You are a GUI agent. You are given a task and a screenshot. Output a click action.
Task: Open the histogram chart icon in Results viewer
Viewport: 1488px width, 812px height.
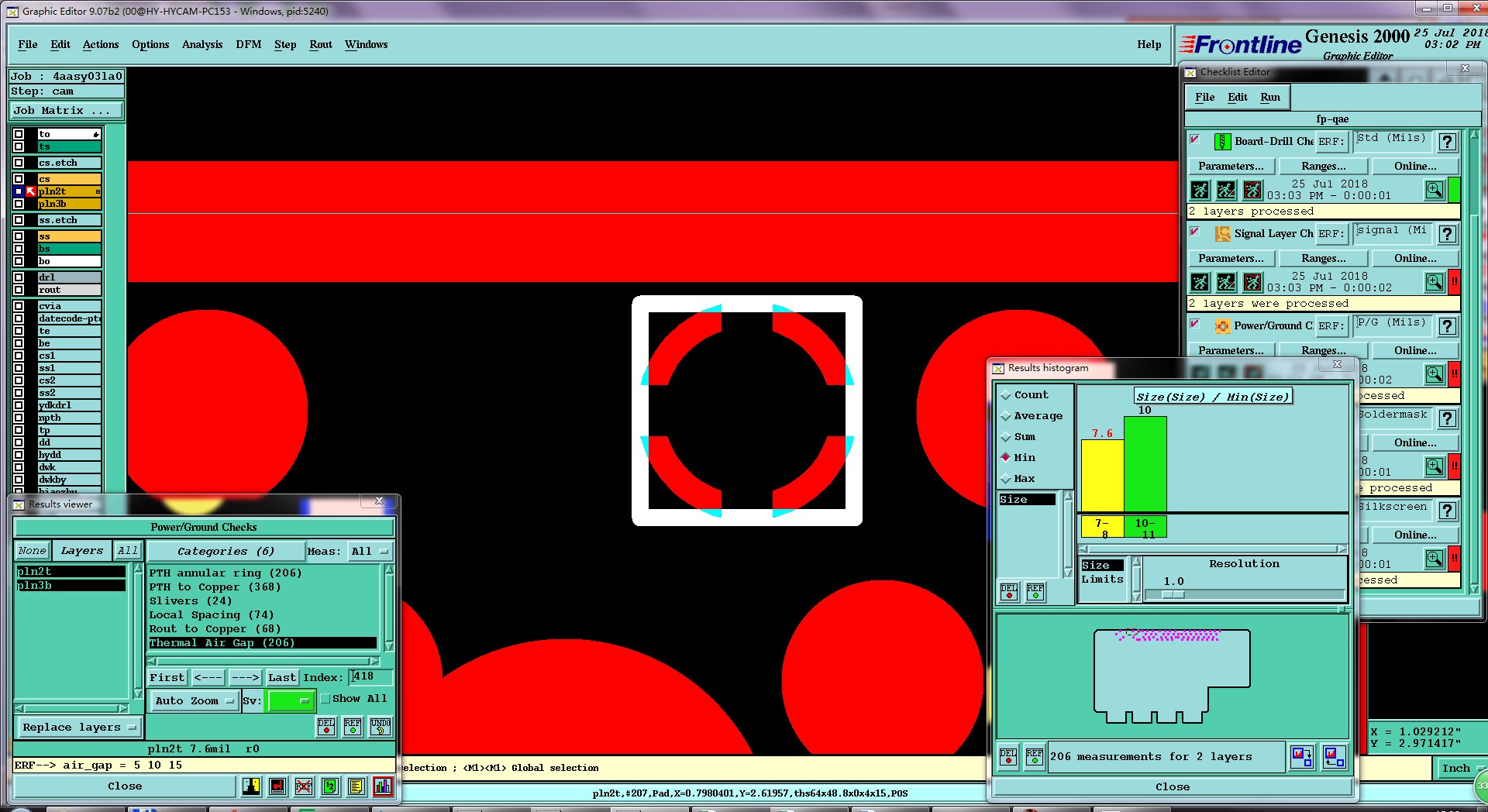click(383, 786)
